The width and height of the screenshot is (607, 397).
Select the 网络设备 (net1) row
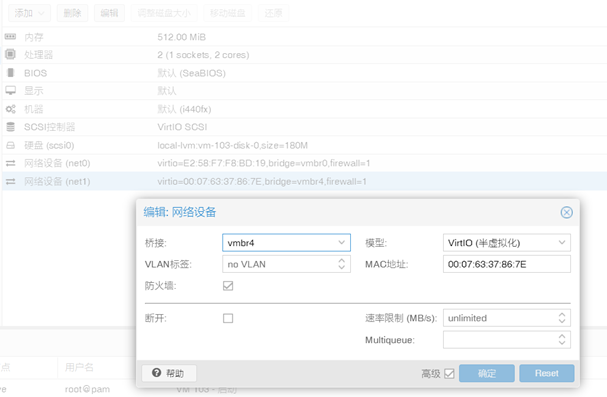click(304, 181)
